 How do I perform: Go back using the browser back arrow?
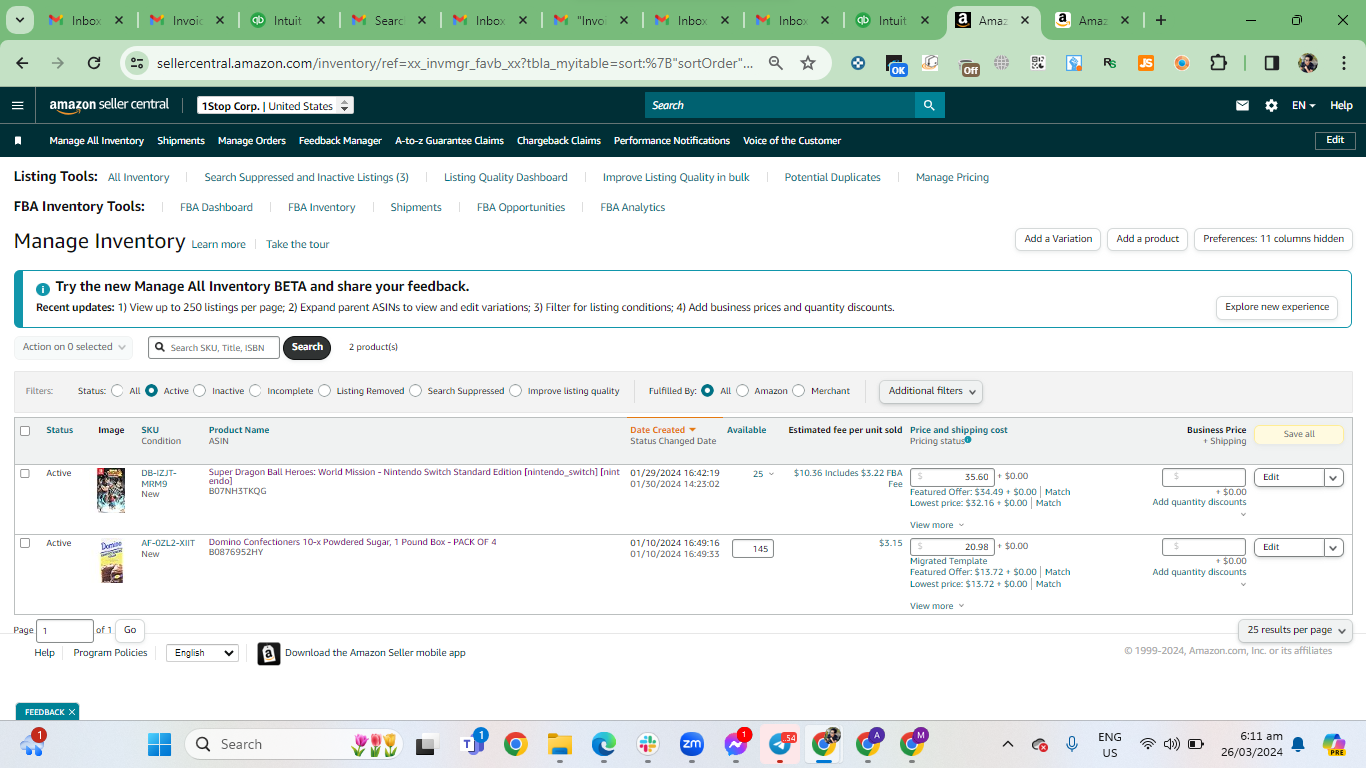[22, 63]
